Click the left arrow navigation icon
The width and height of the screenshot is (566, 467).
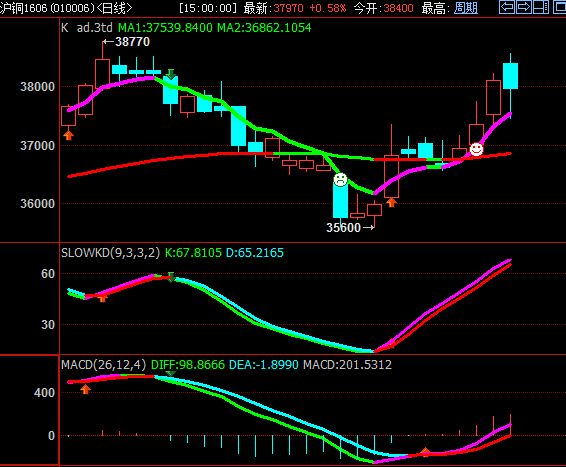pos(507,7)
